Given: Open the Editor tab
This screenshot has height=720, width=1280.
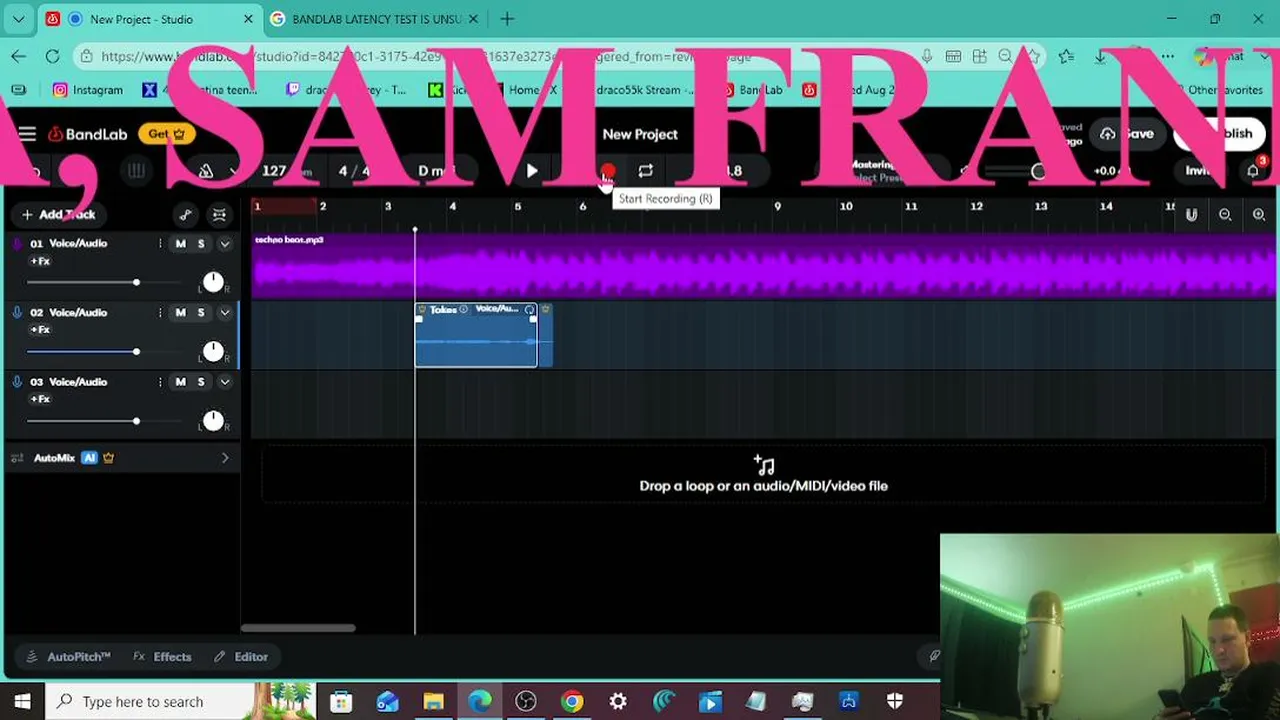Looking at the screenshot, I should pyautogui.click(x=241, y=657).
